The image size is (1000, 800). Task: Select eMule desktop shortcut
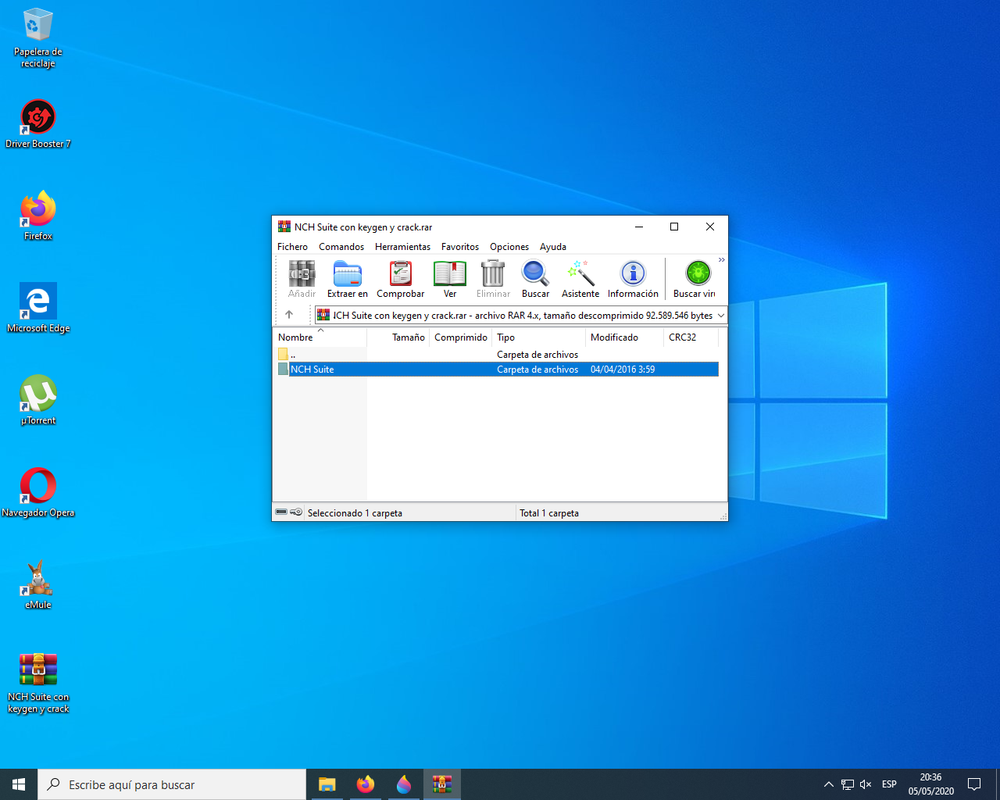[x=38, y=585]
